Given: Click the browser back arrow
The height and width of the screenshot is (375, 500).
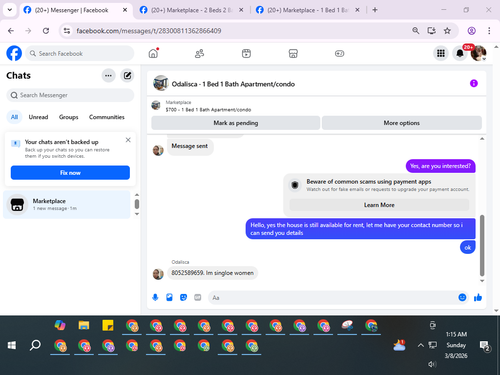Looking at the screenshot, I should point(11,31).
